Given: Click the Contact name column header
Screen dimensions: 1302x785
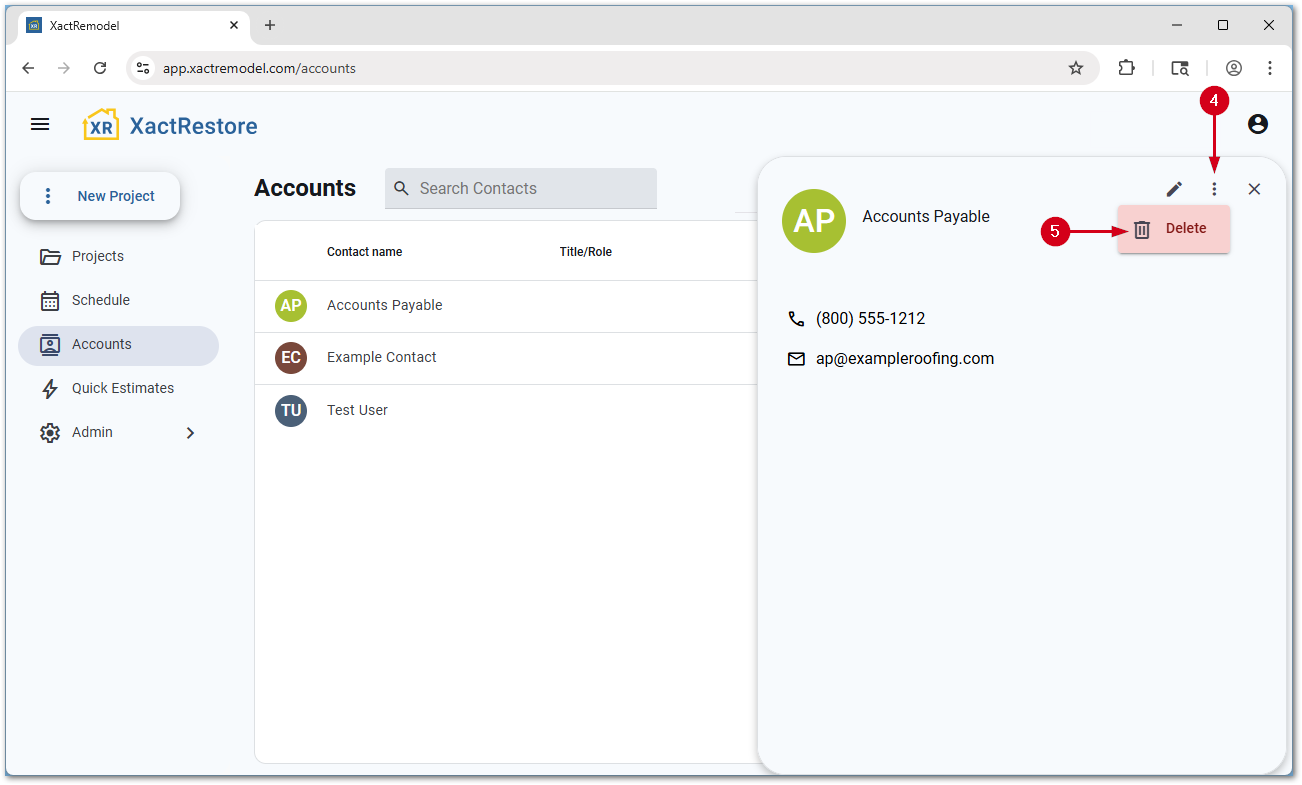Looking at the screenshot, I should tap(365, 252).
